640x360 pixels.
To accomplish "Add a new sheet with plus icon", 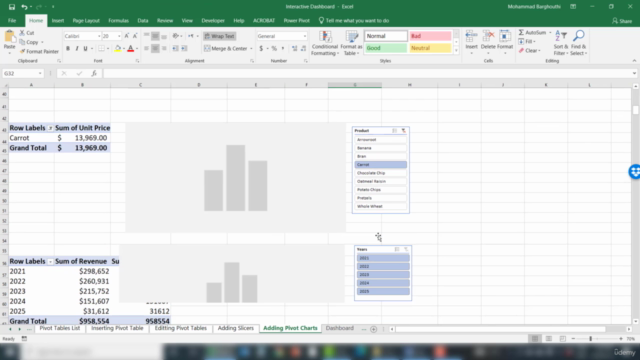I will point(373,329).
